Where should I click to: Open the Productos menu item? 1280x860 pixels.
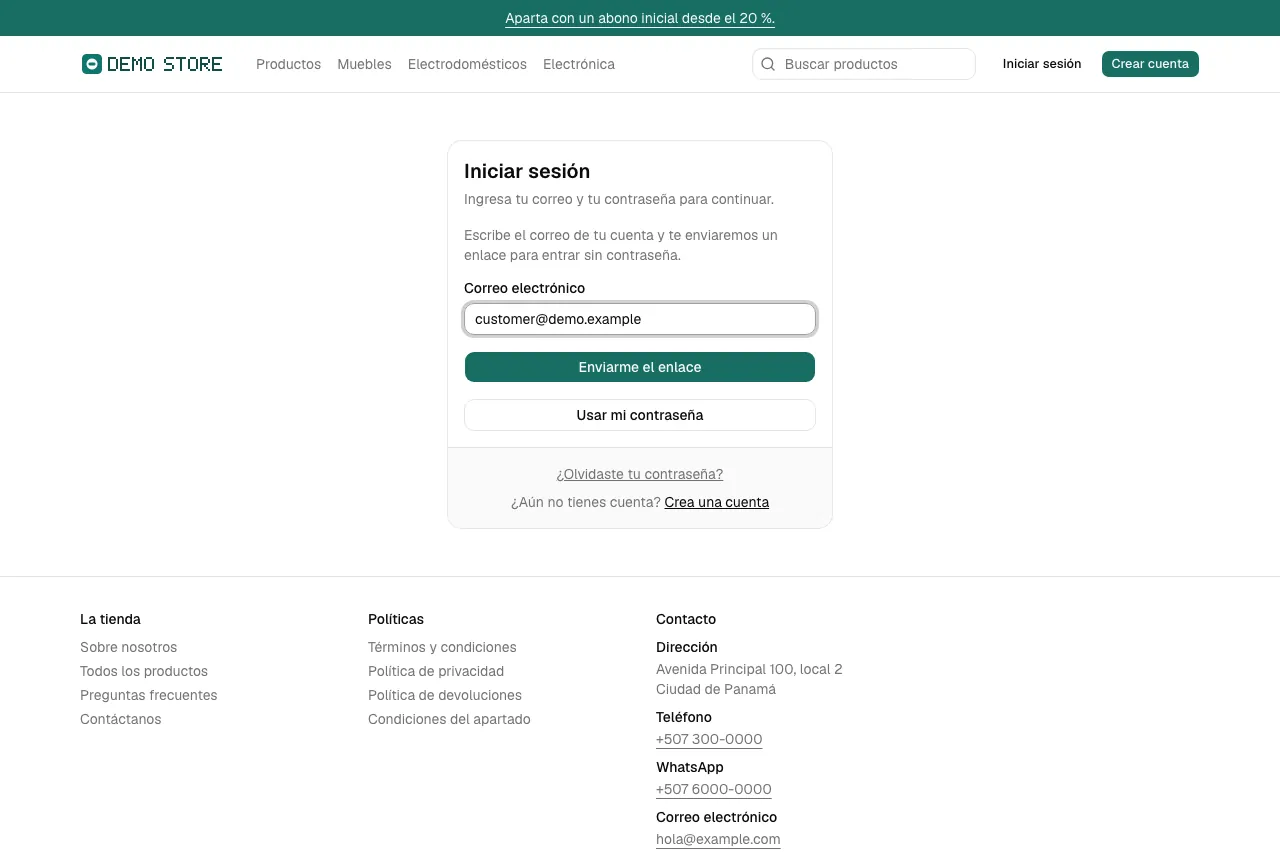[x=288, y=64]
